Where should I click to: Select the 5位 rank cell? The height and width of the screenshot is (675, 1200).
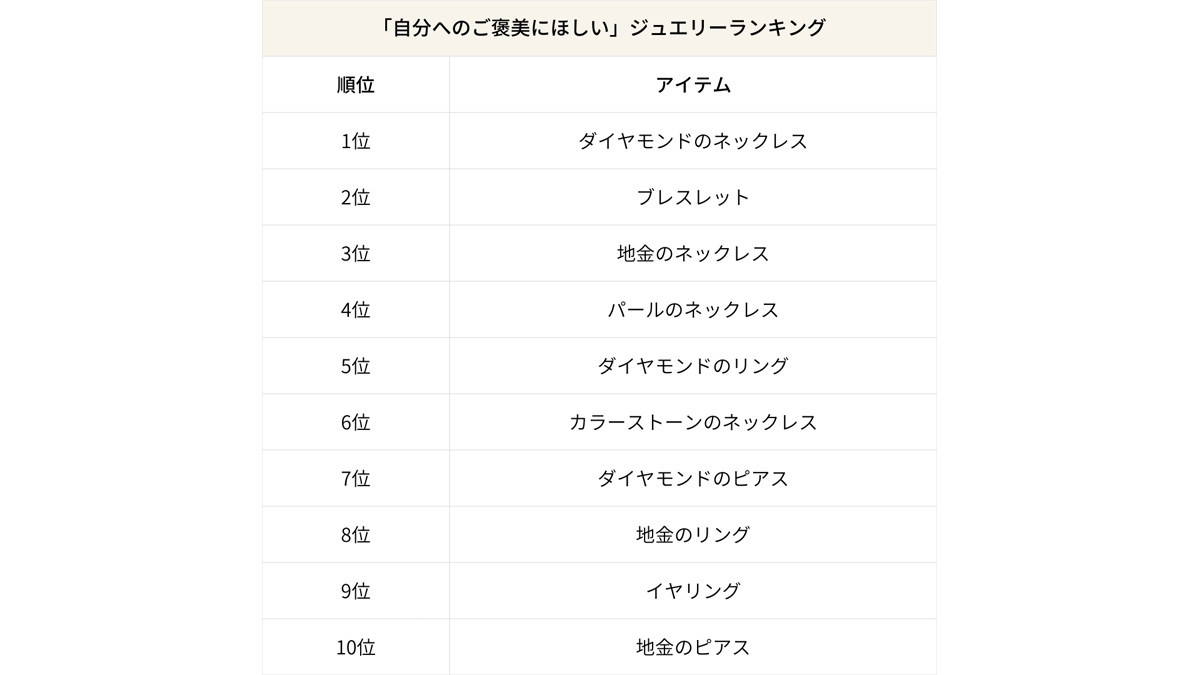[355, 366]
